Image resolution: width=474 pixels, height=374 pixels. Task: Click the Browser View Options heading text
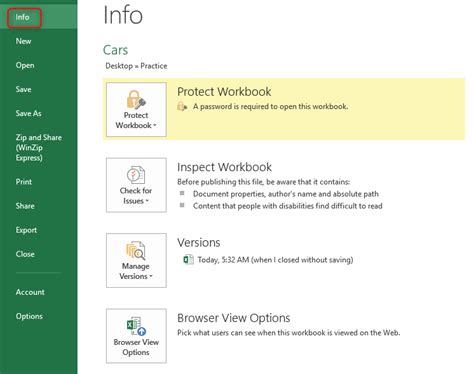(234, 318)
